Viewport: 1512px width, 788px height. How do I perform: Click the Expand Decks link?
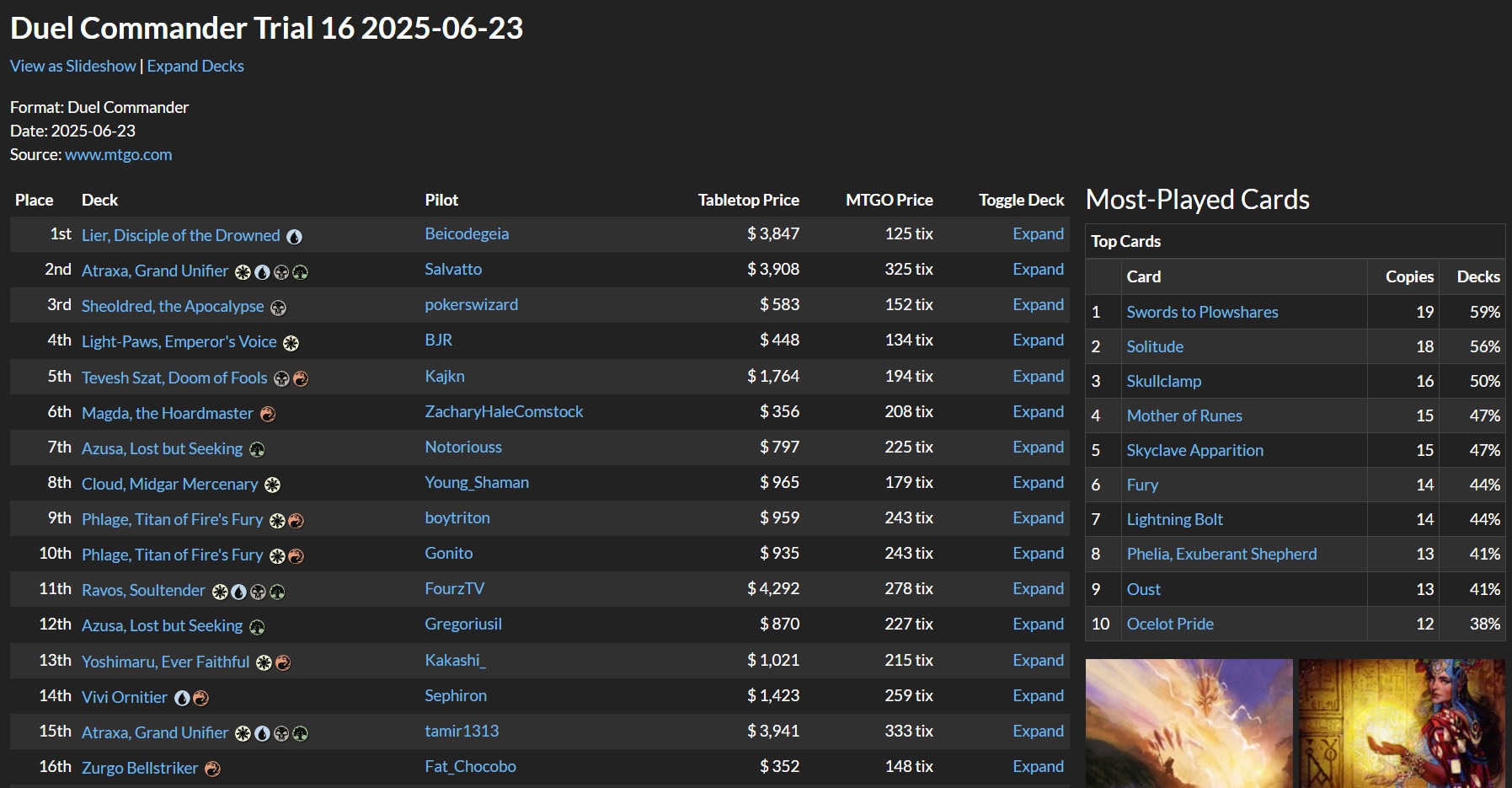195,66
